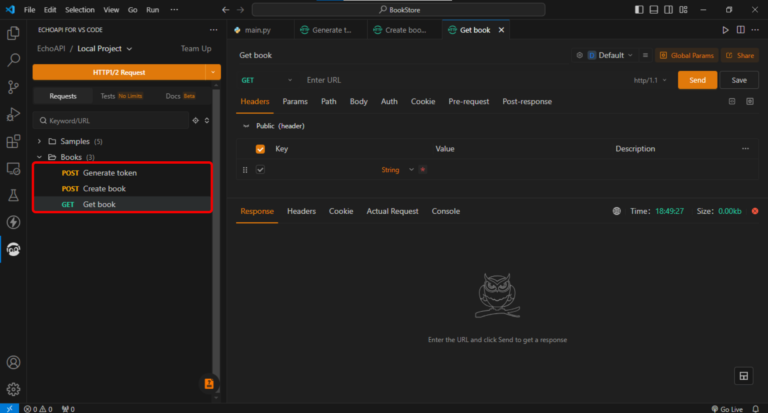The image size is (768, 413).
Task: Toggle the checkbox in the empty header row
Action: click(260, 170)
